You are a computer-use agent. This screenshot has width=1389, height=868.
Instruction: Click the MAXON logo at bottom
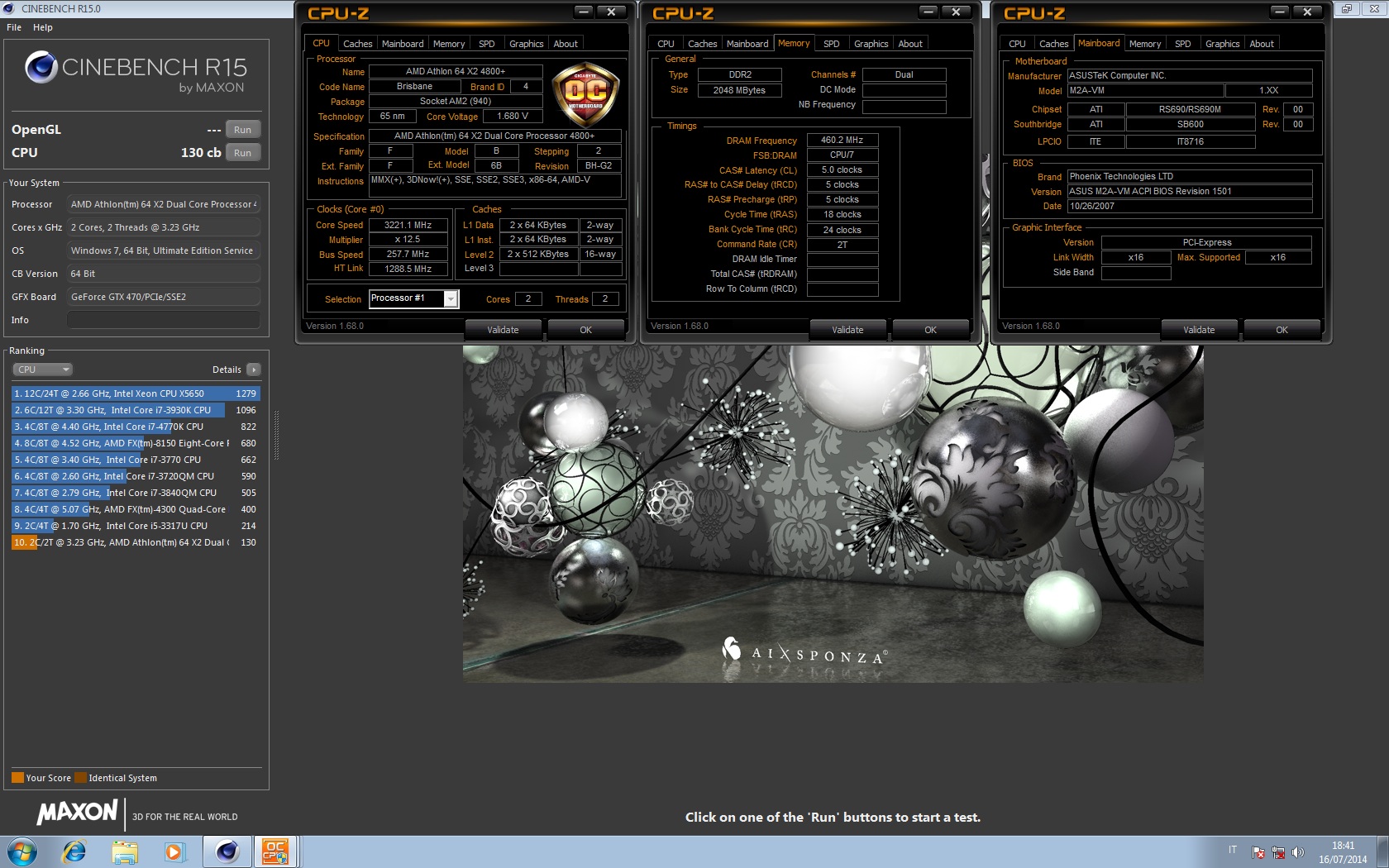point(77,813)
